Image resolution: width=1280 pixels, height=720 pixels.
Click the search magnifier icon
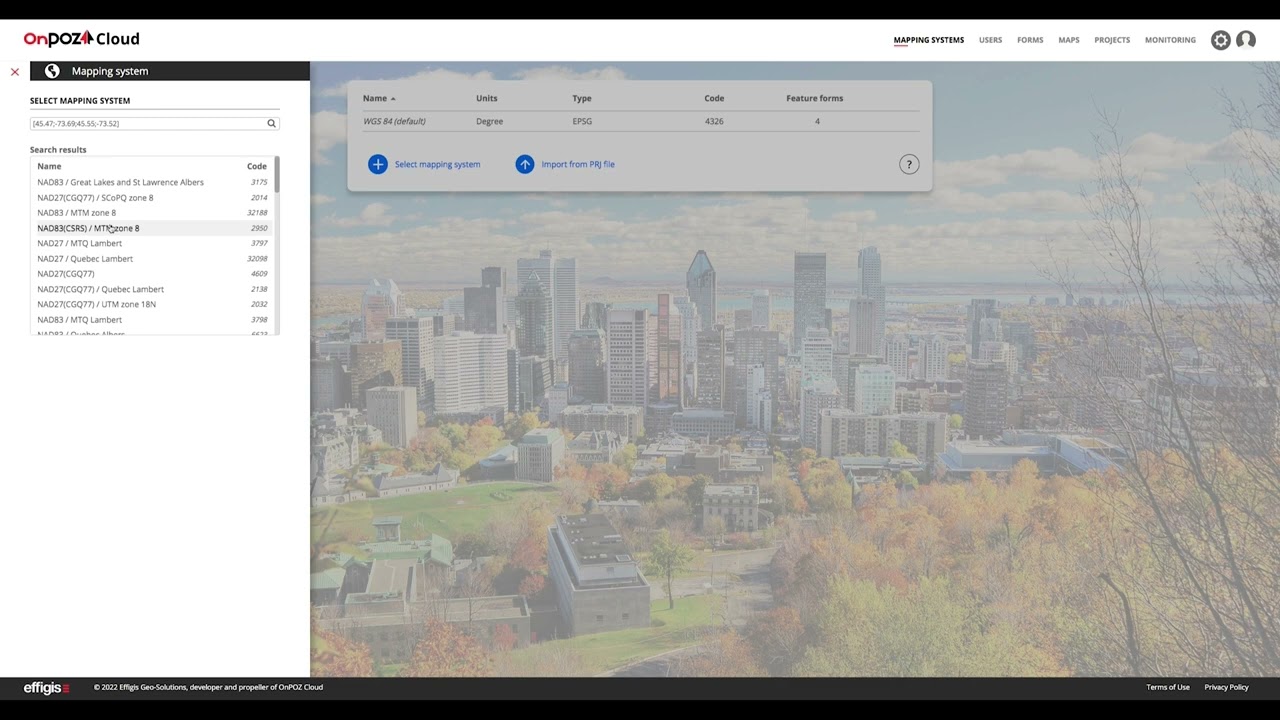pos(271,123)
